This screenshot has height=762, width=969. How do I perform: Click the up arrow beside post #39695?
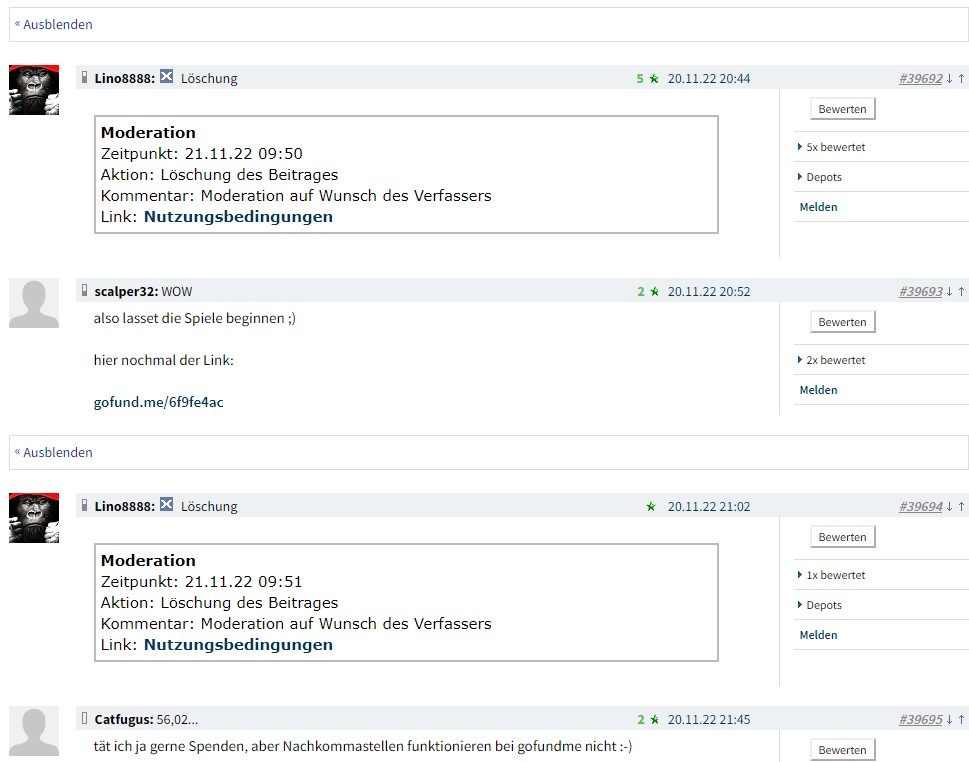click(x=961, y=718)
